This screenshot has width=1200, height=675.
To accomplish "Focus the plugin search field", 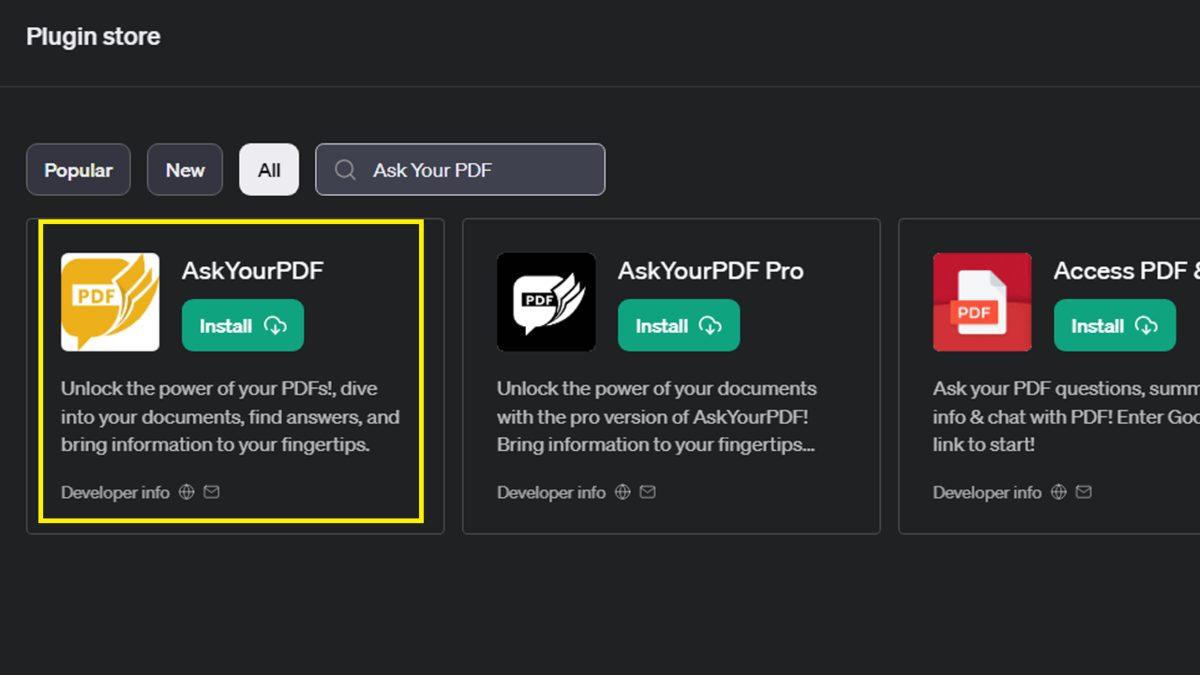I will (x=480, y=170).
